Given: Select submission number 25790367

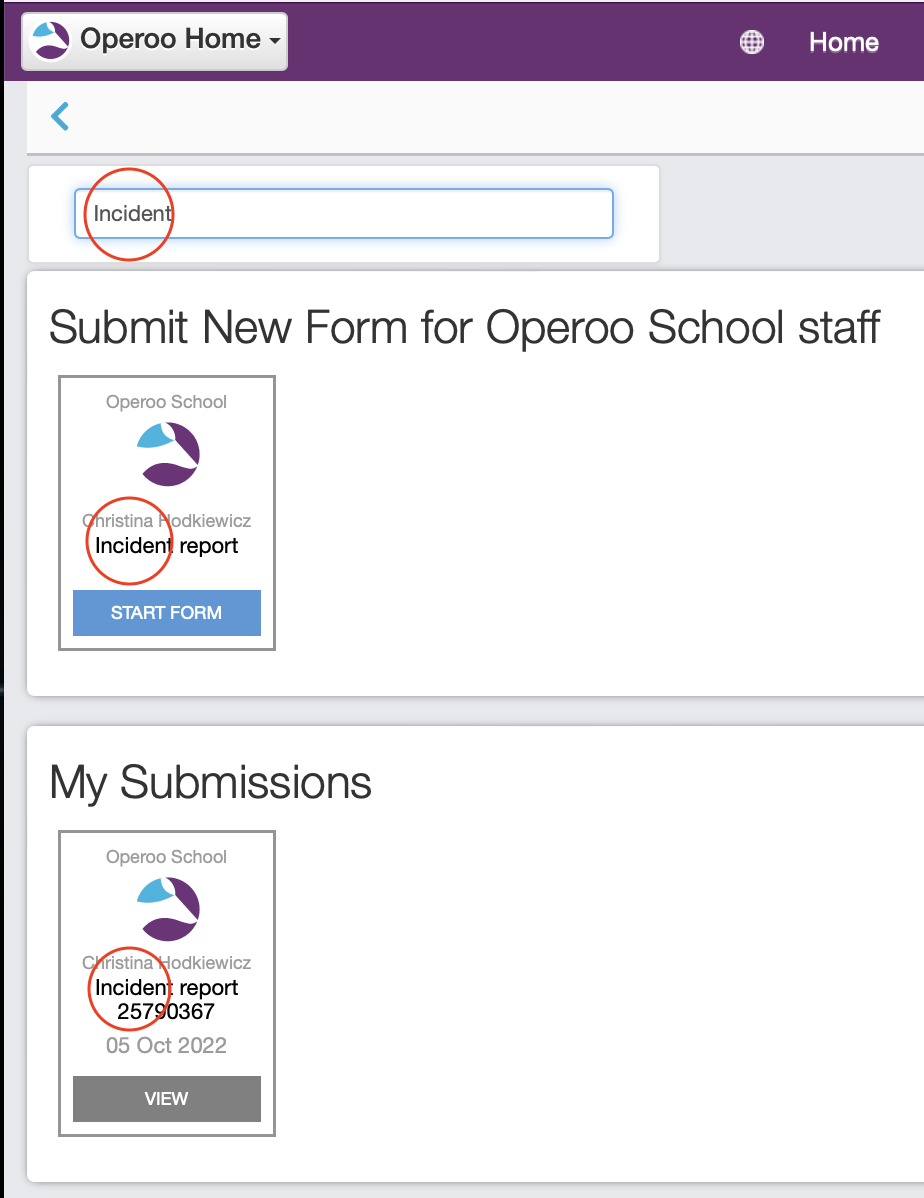Looking at the screenshot, I should click(x=167, y=1012).
